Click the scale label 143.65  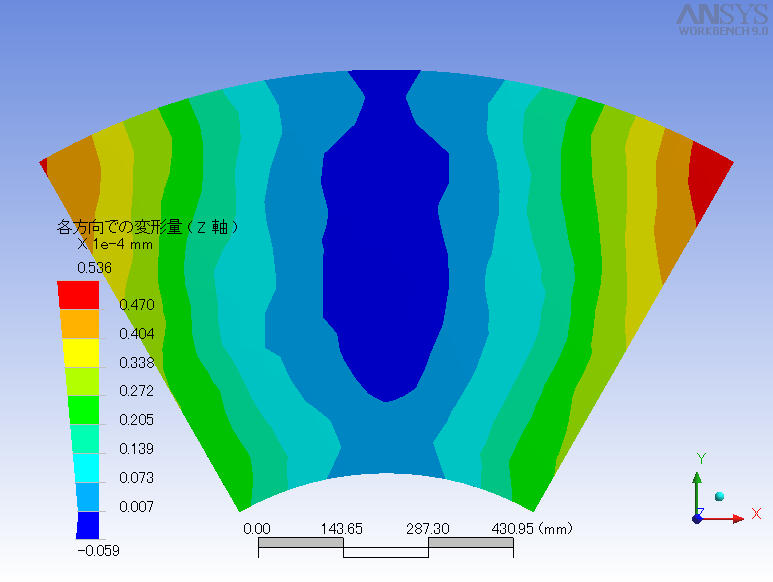(x=342, y=529)
